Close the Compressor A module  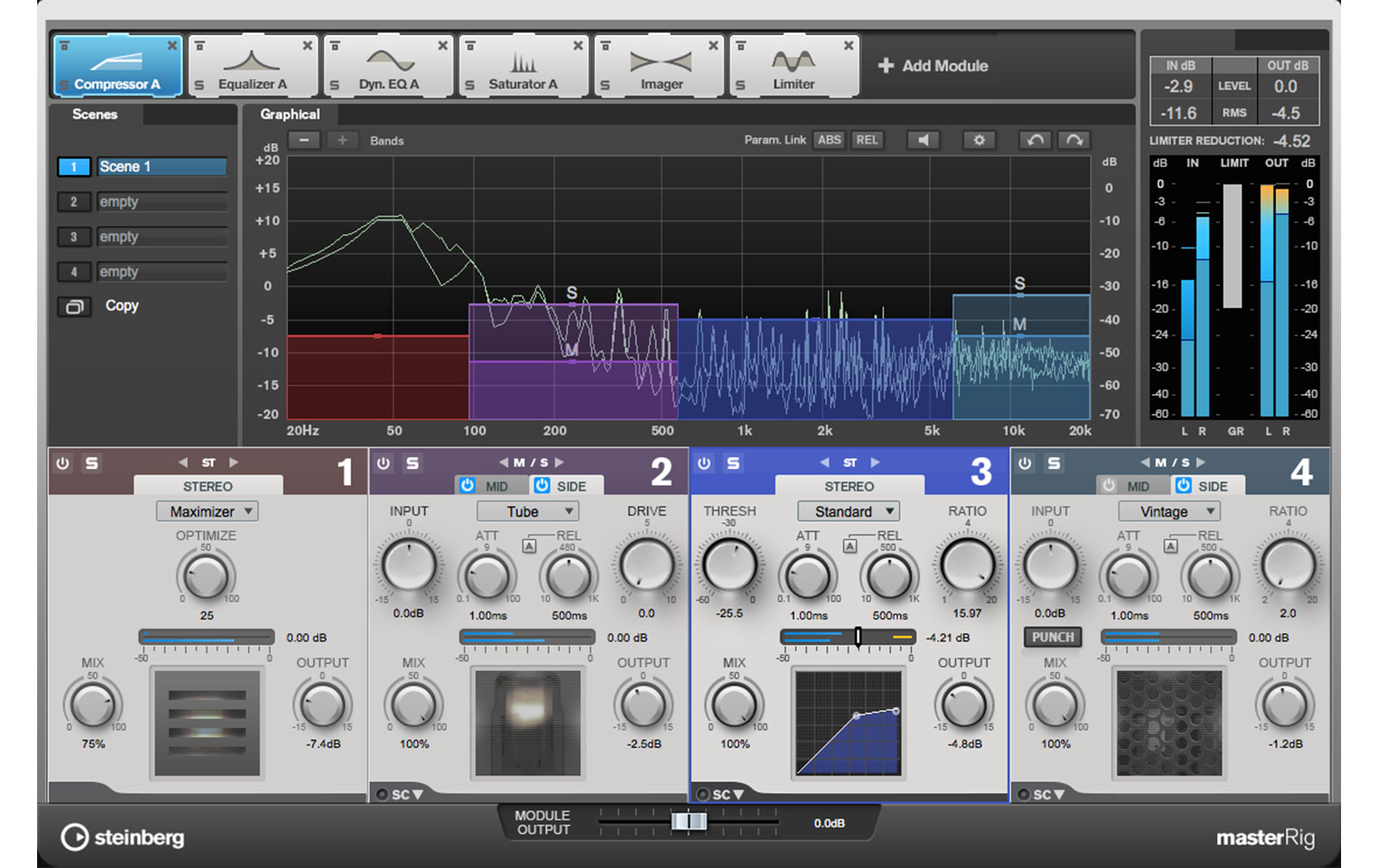[x=172, y=46]
